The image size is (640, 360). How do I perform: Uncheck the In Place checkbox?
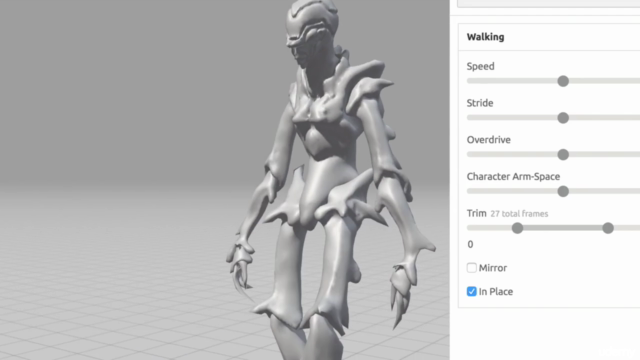471,291
